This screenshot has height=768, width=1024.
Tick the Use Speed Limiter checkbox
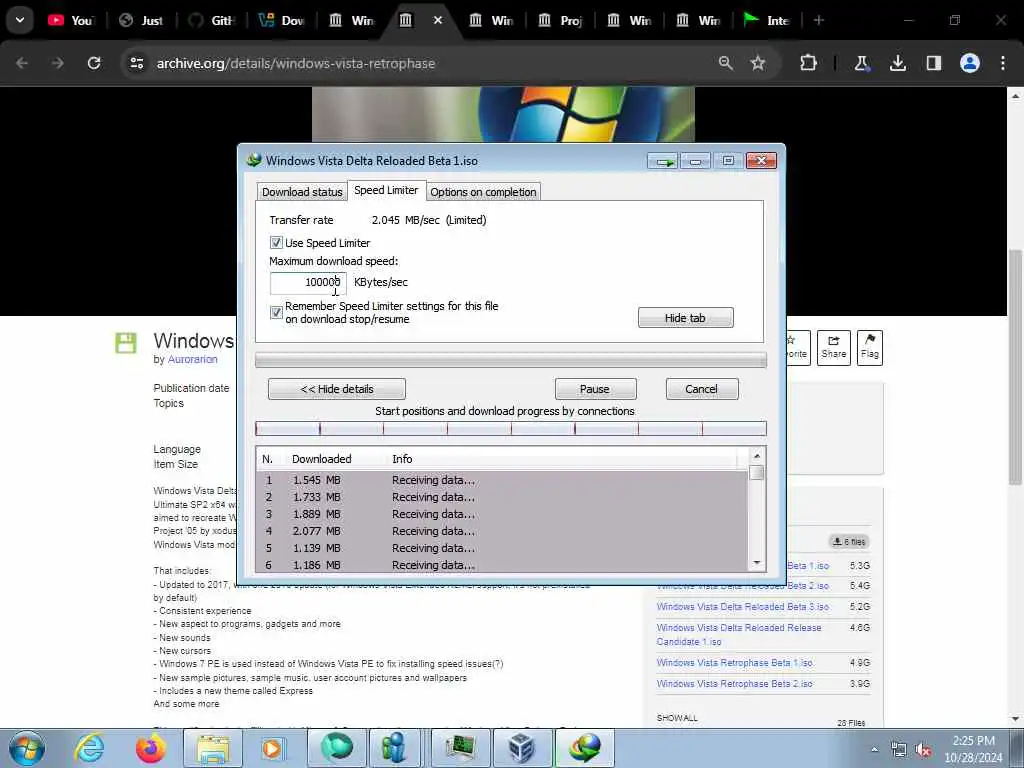point(276,243)
